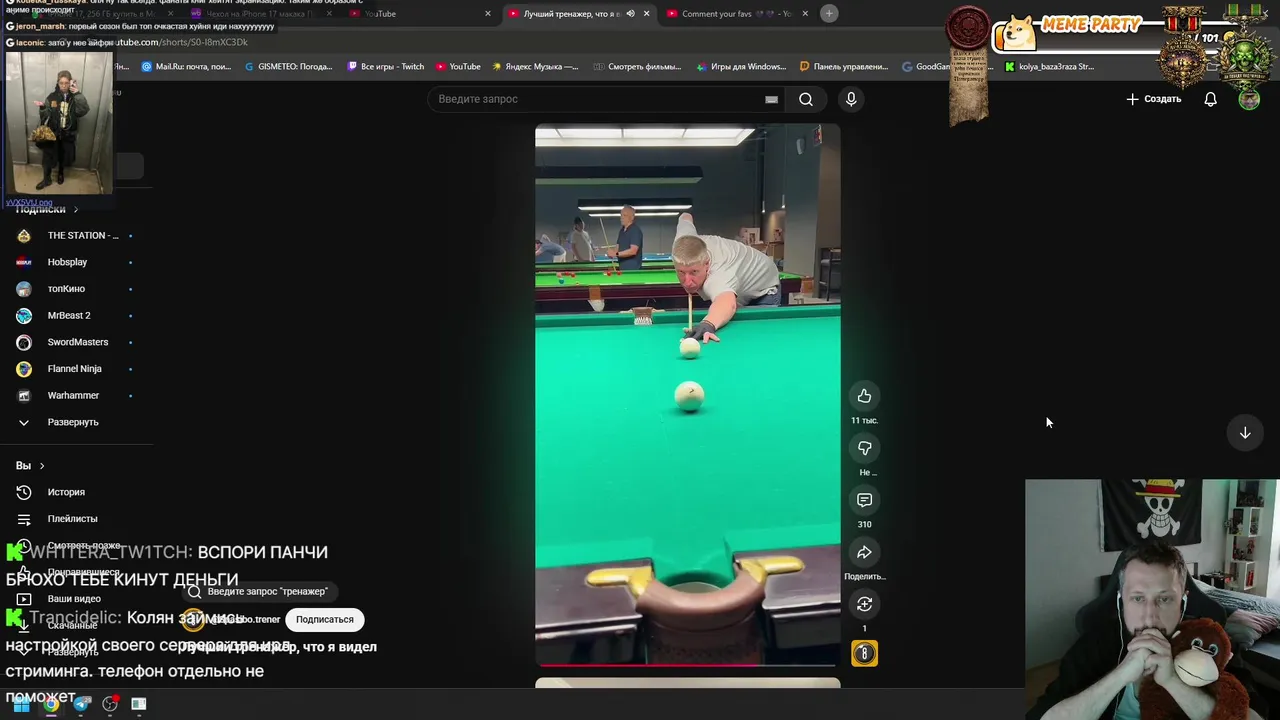The width and height of the screenshot is (1280, 720).
Task: Open Ваши видео in the sidebar
Action: pyautogui.click(x=75, y=599)
